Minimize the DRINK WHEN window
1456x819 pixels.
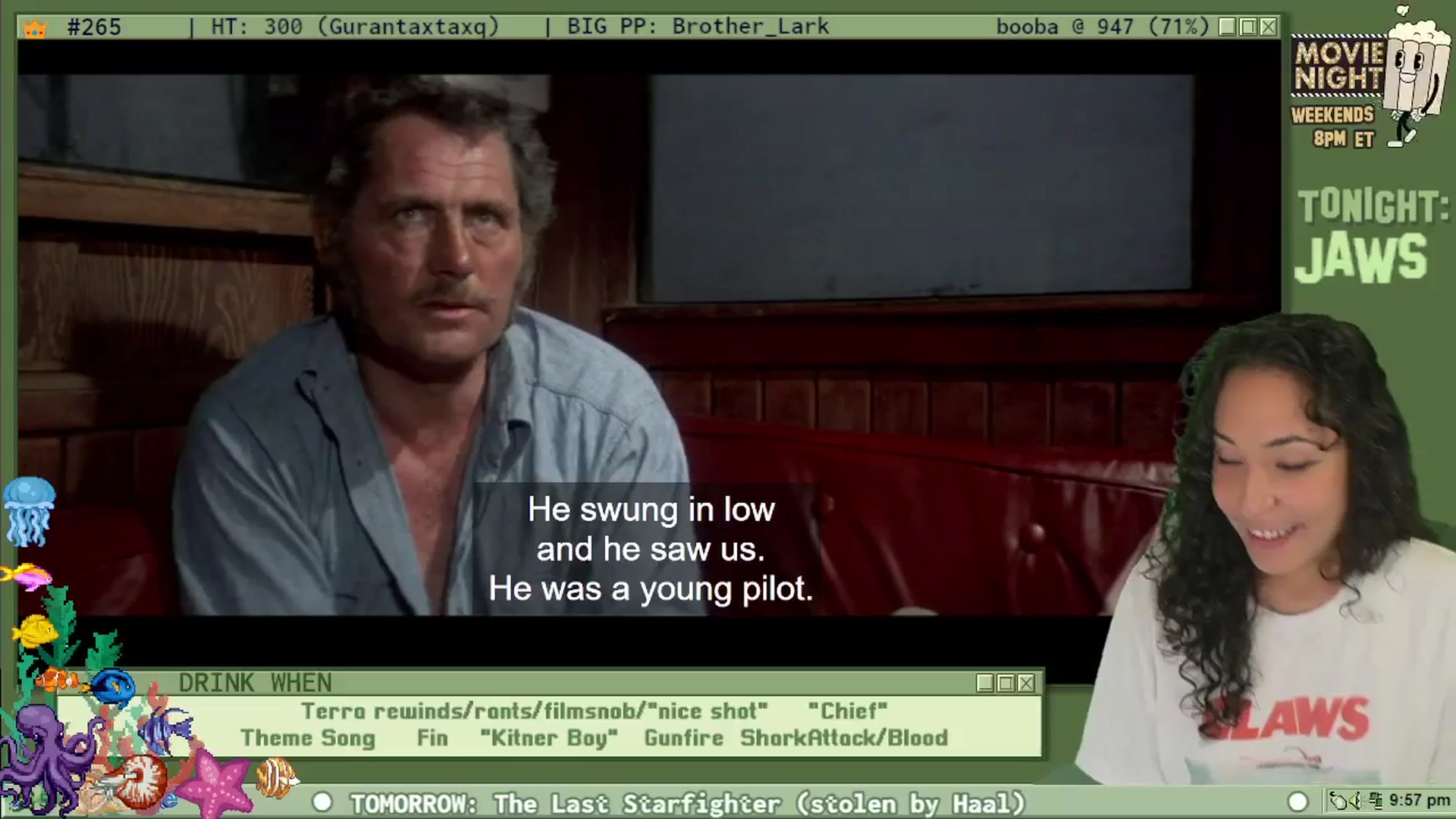[985, 683]
